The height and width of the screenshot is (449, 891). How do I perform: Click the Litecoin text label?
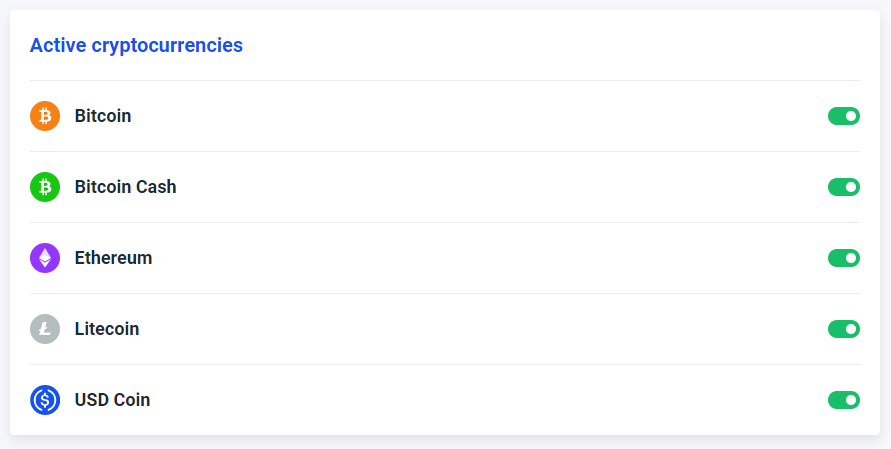pyautogui.click(x=107, y=329)
